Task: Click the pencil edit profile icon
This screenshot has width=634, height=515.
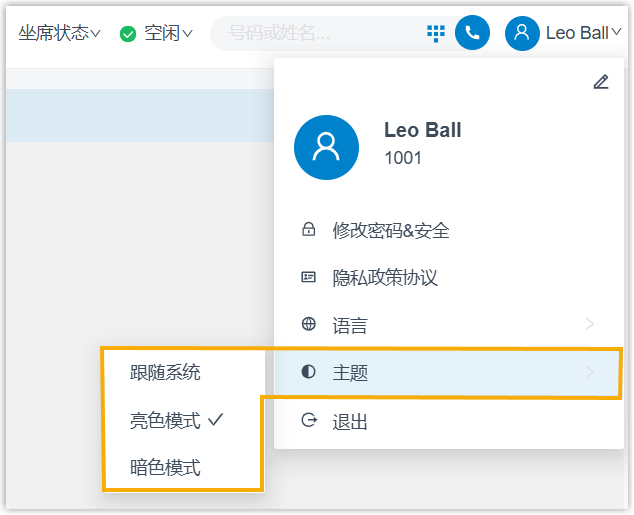Action: point(600,82)
